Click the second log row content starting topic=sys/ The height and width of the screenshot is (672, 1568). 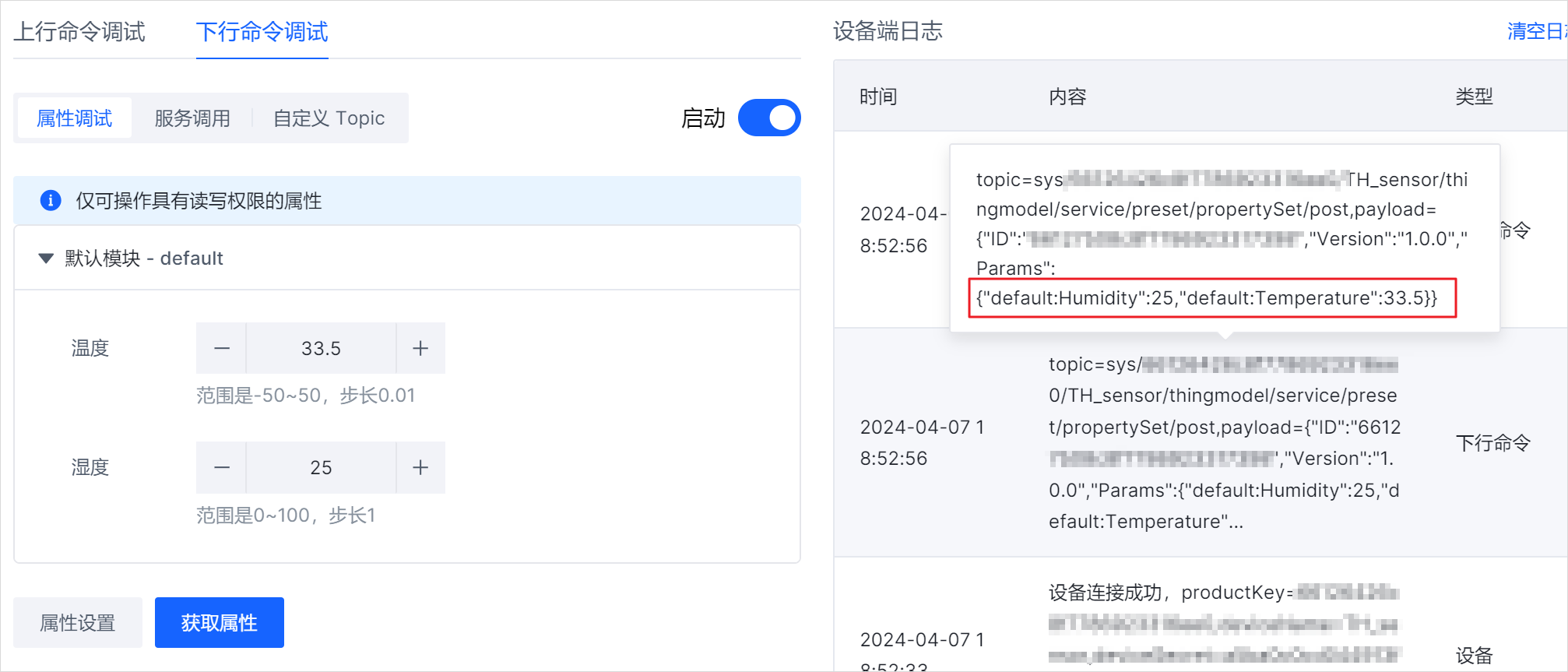click(x=1224, y=442)
